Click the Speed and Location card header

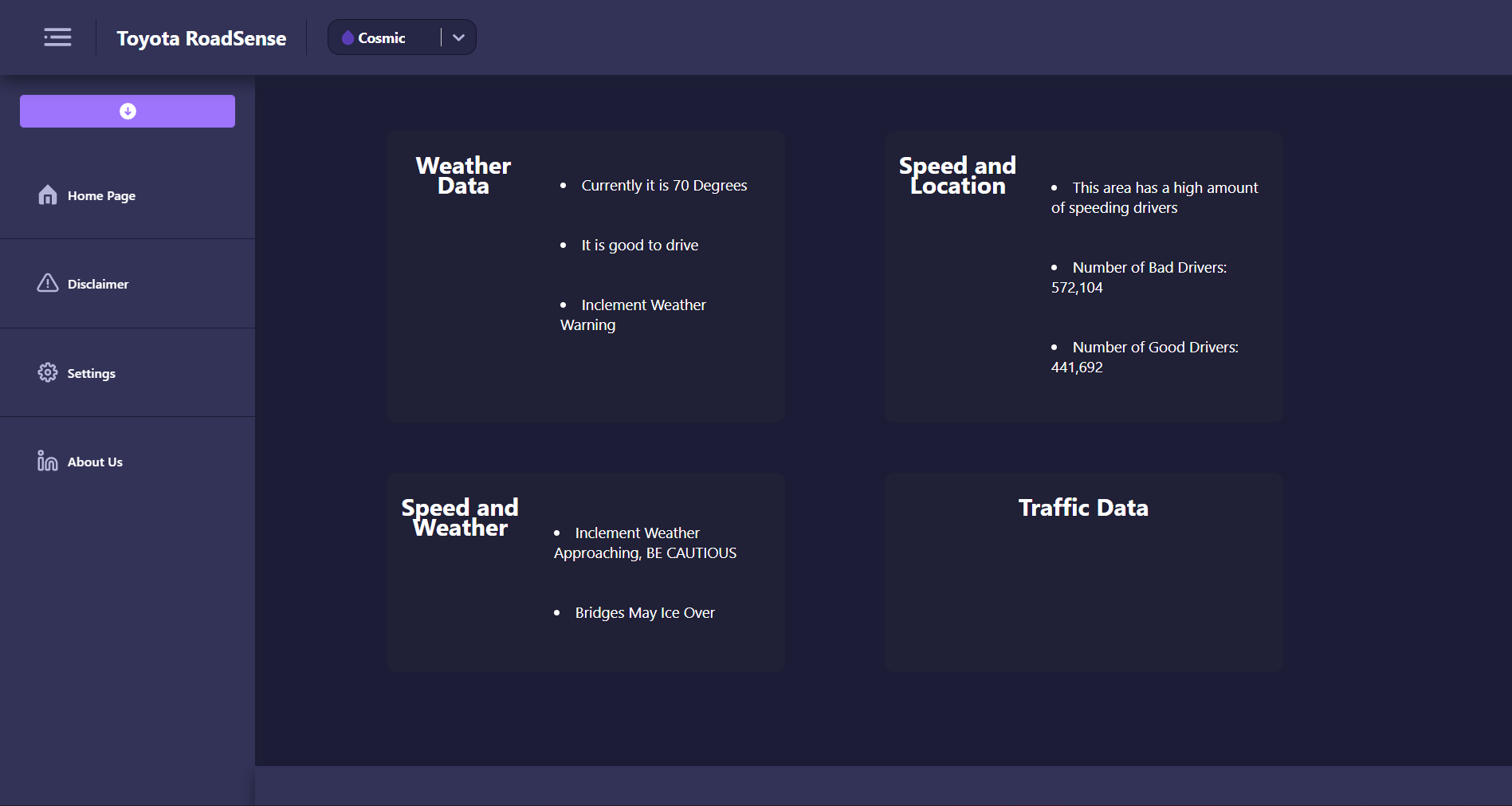click(x=957, y=175)
